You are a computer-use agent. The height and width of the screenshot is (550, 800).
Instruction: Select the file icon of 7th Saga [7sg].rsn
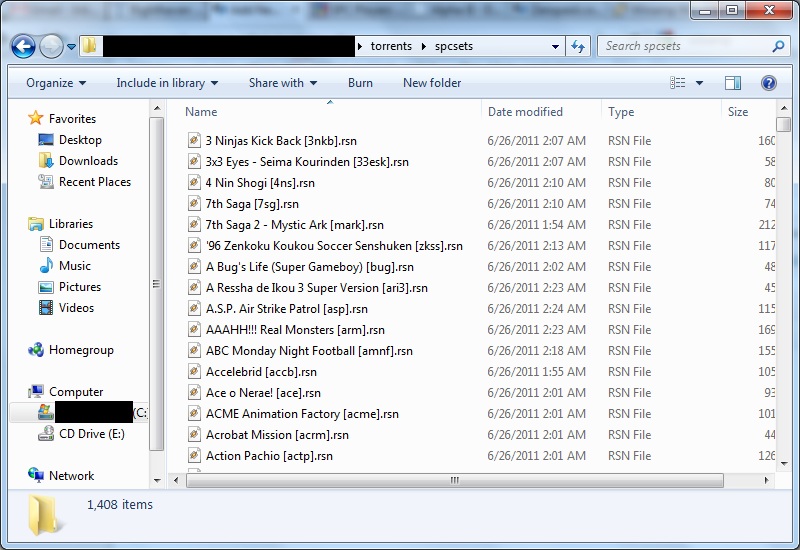click(194, 204)
